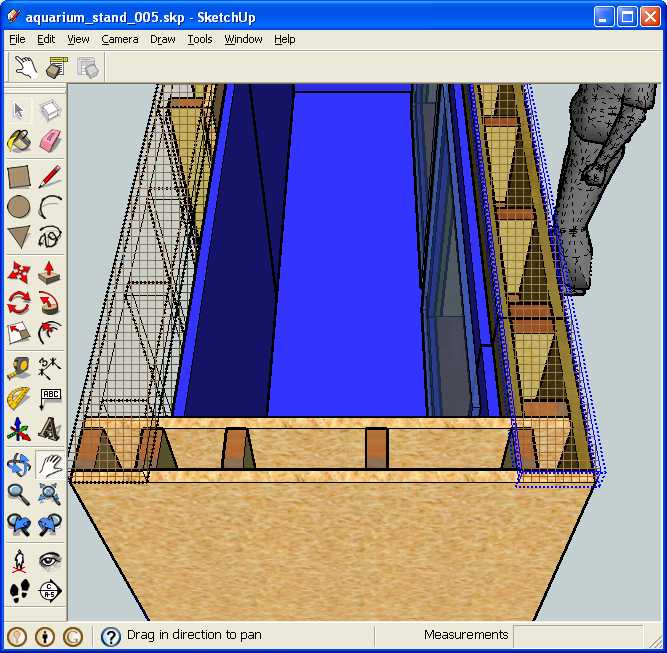The height and width of the screenshot is (653, 667).
Task: Click the Measurements value box
Action: pos(578,635)
